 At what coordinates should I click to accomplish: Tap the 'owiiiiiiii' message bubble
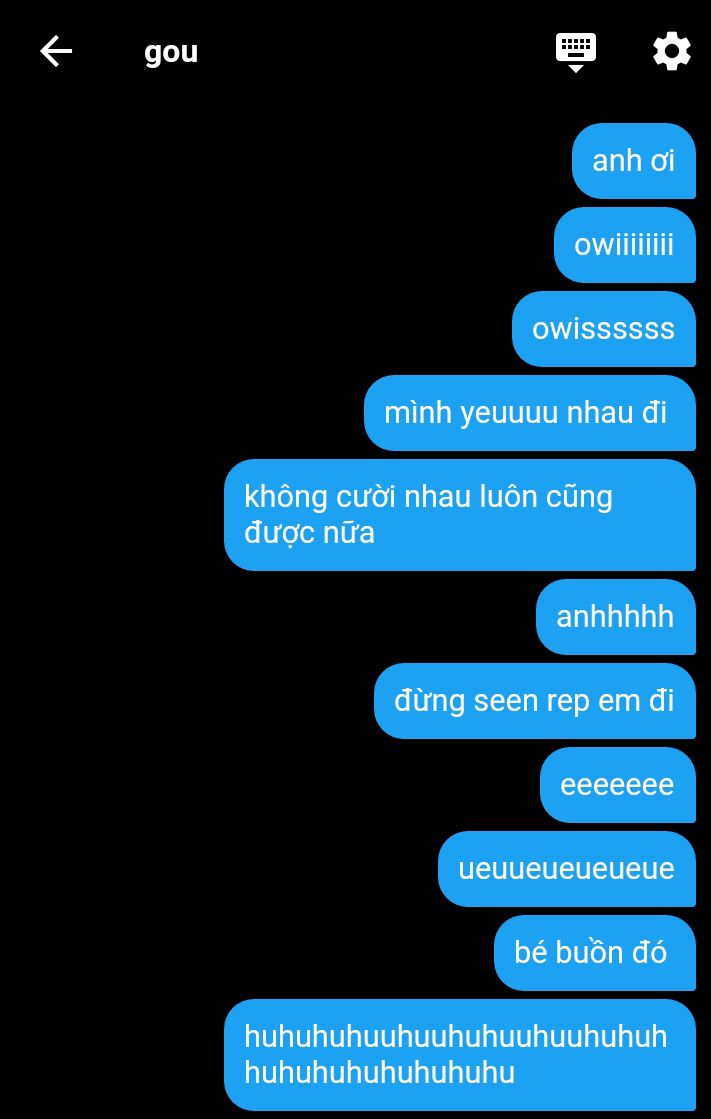coord(625,245)
